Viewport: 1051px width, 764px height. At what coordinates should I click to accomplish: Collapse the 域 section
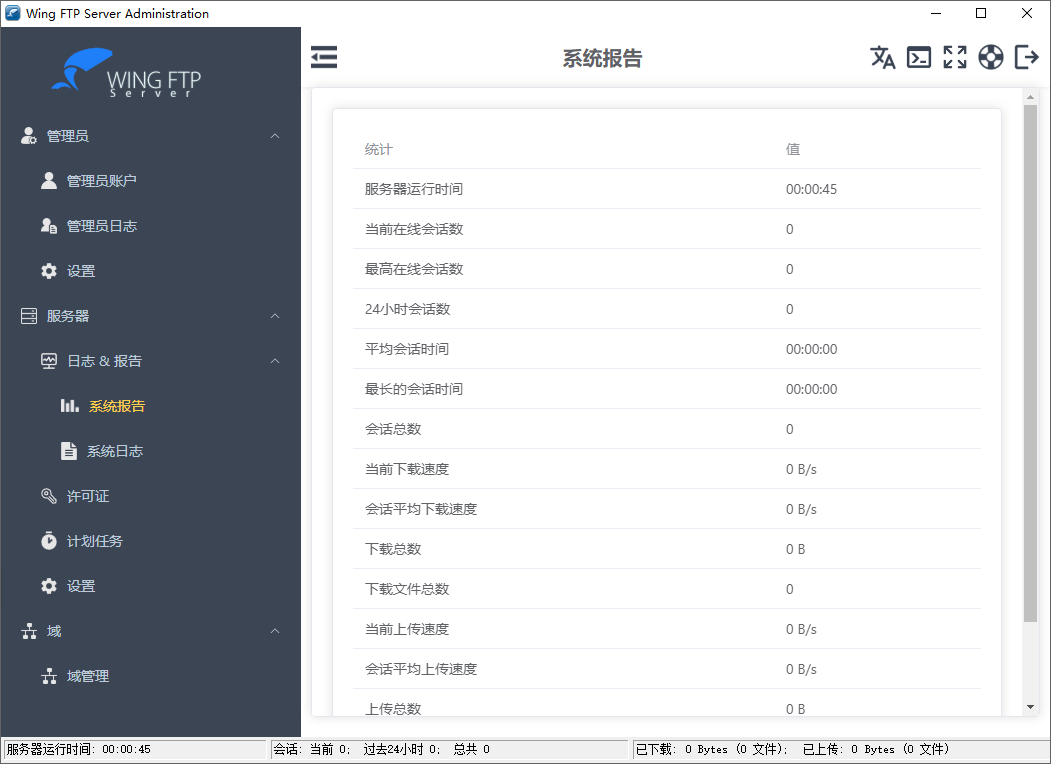tap(274, 631)
